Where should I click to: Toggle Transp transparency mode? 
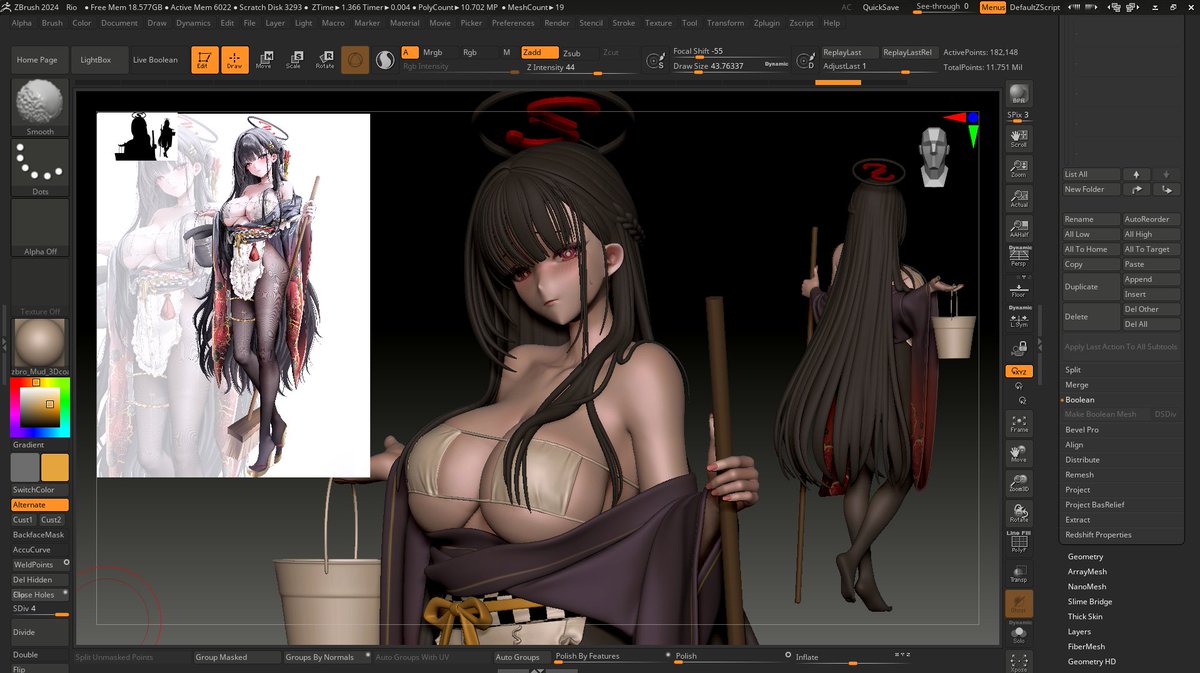pyautogui.click(x=1019, y=573)
